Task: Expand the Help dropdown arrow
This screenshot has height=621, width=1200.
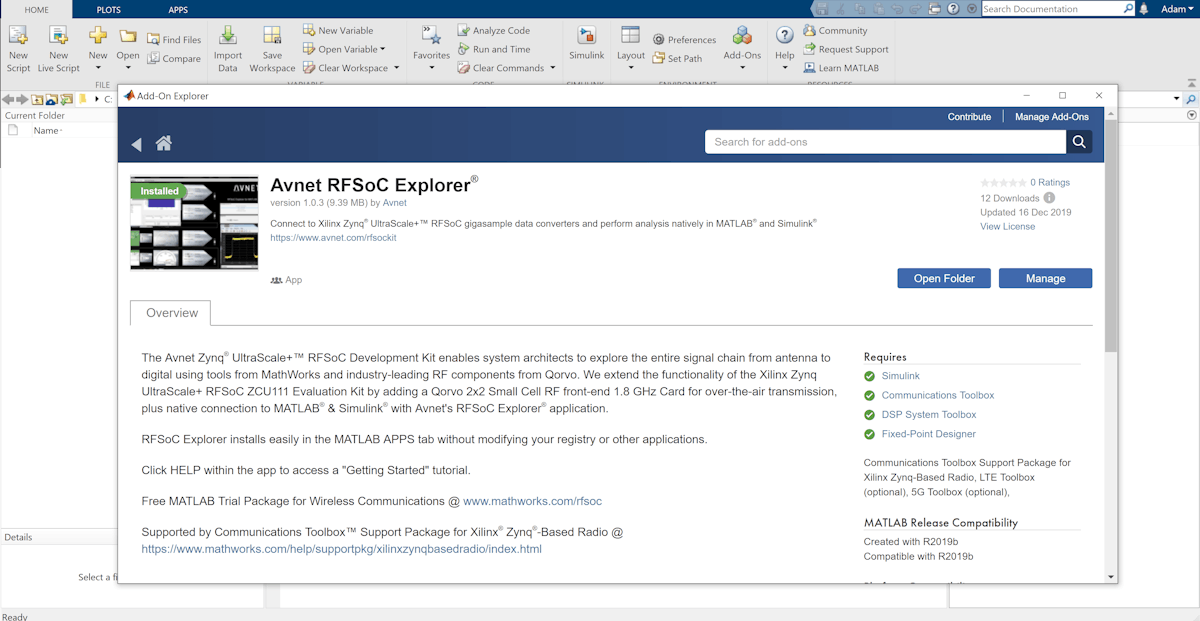Action: (785, 69)
